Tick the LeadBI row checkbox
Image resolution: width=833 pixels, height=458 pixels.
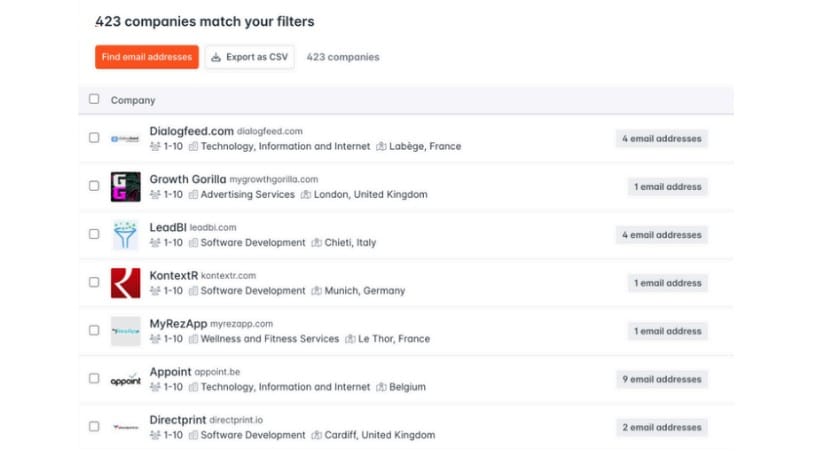(x=94, y=234)
